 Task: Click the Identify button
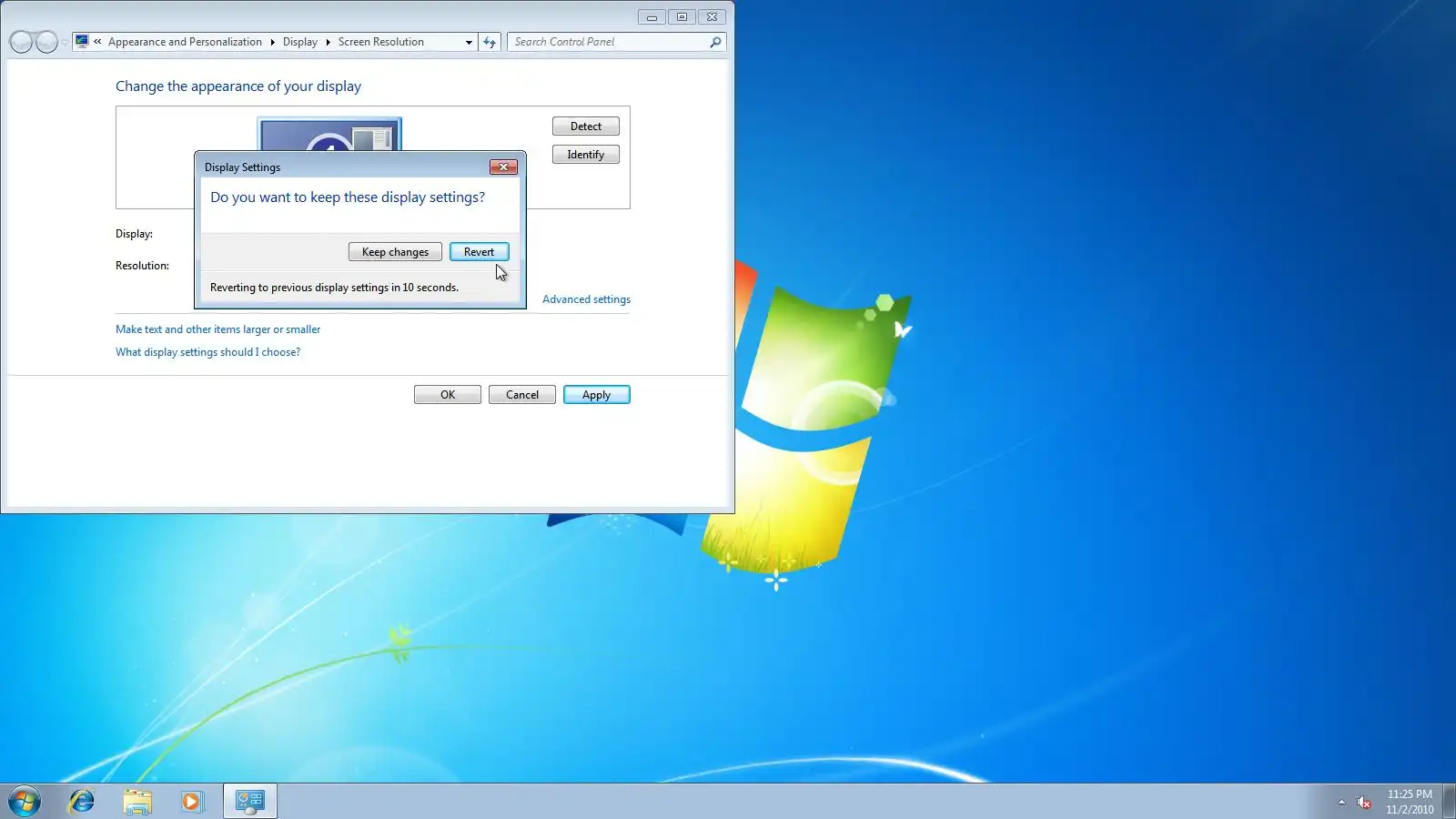tap(586, 155)
